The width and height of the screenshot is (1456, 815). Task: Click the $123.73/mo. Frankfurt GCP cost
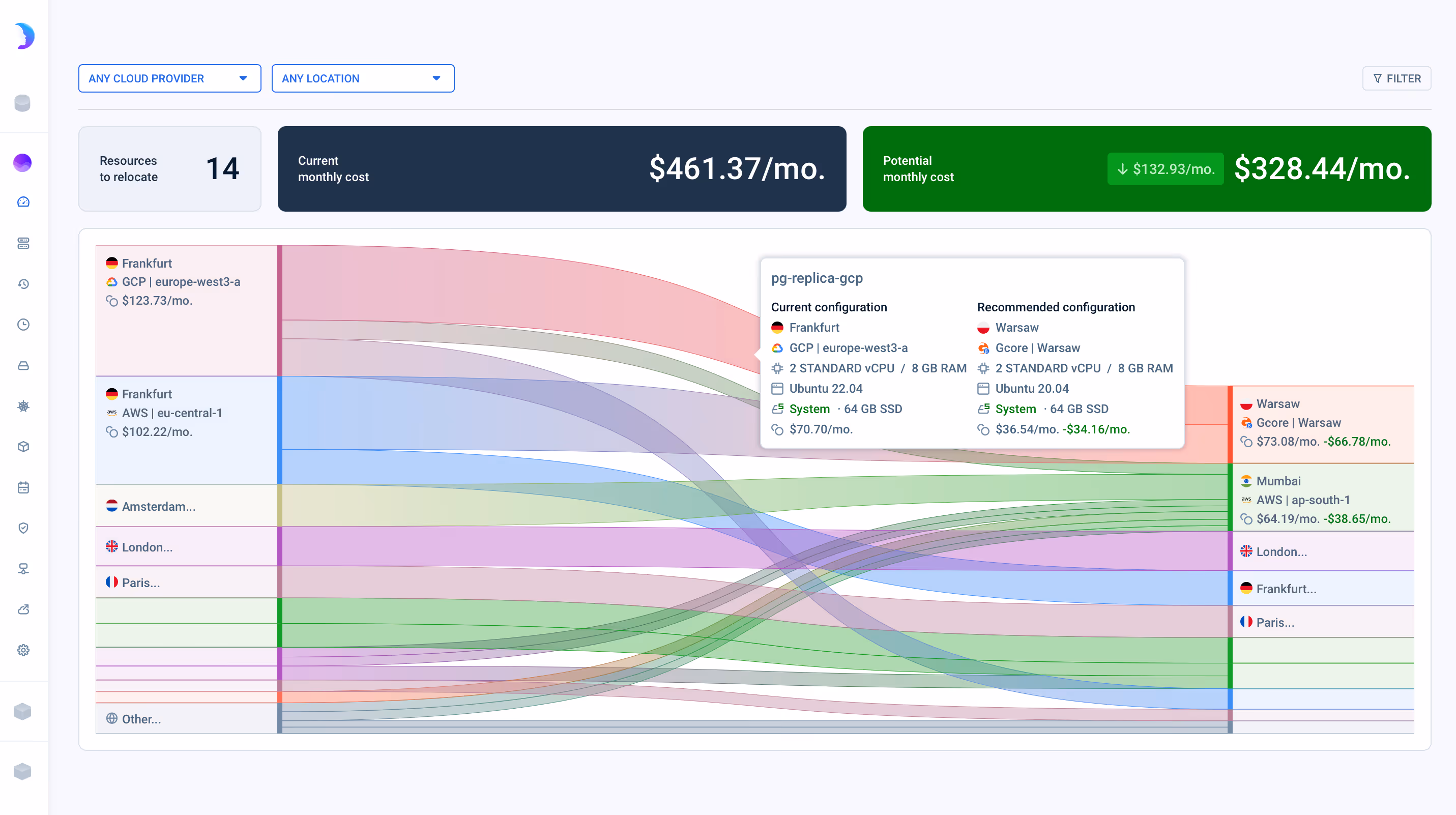click(157, 300)
